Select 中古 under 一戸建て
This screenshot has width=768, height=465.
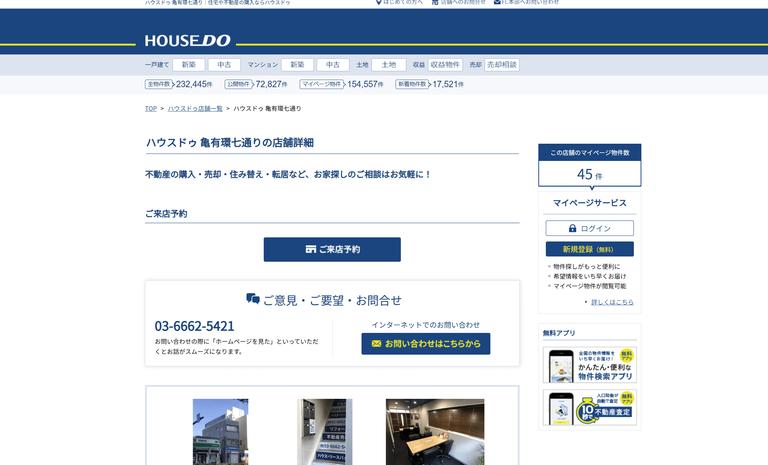pos(224,65)
